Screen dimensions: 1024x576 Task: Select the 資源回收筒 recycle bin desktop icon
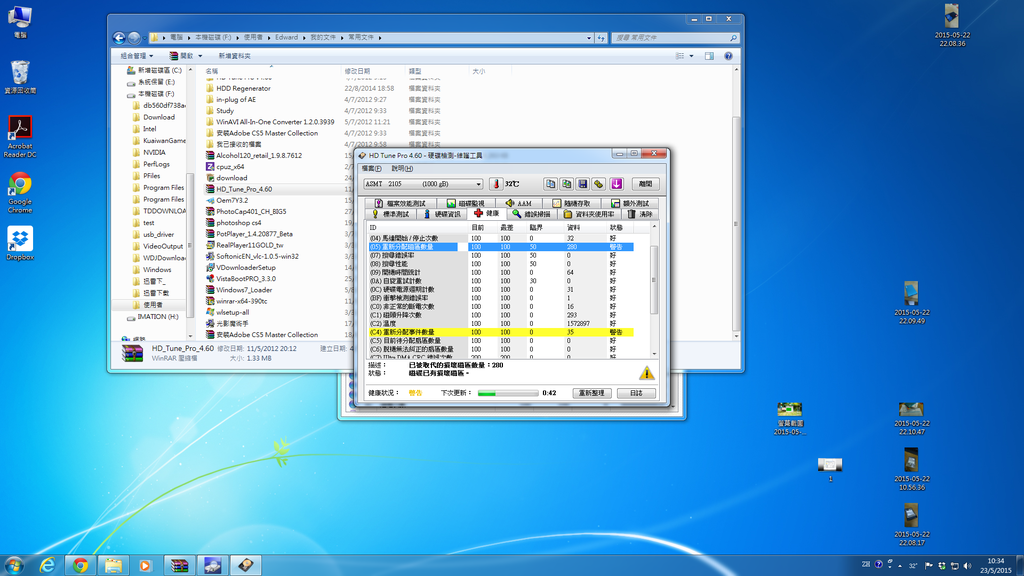(20, 77)
